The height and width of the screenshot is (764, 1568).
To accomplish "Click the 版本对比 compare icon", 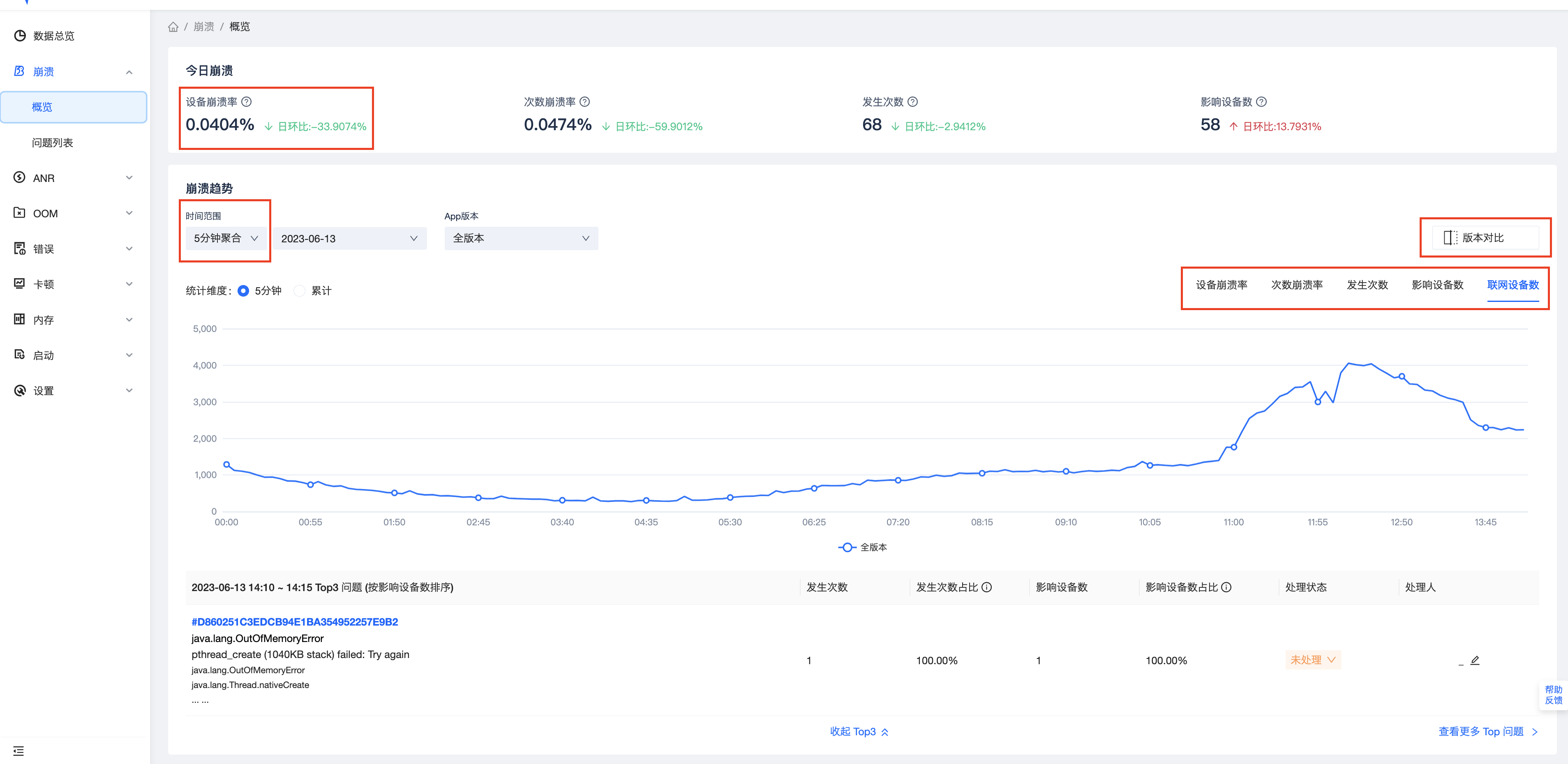I will (x=1450, y=238).
